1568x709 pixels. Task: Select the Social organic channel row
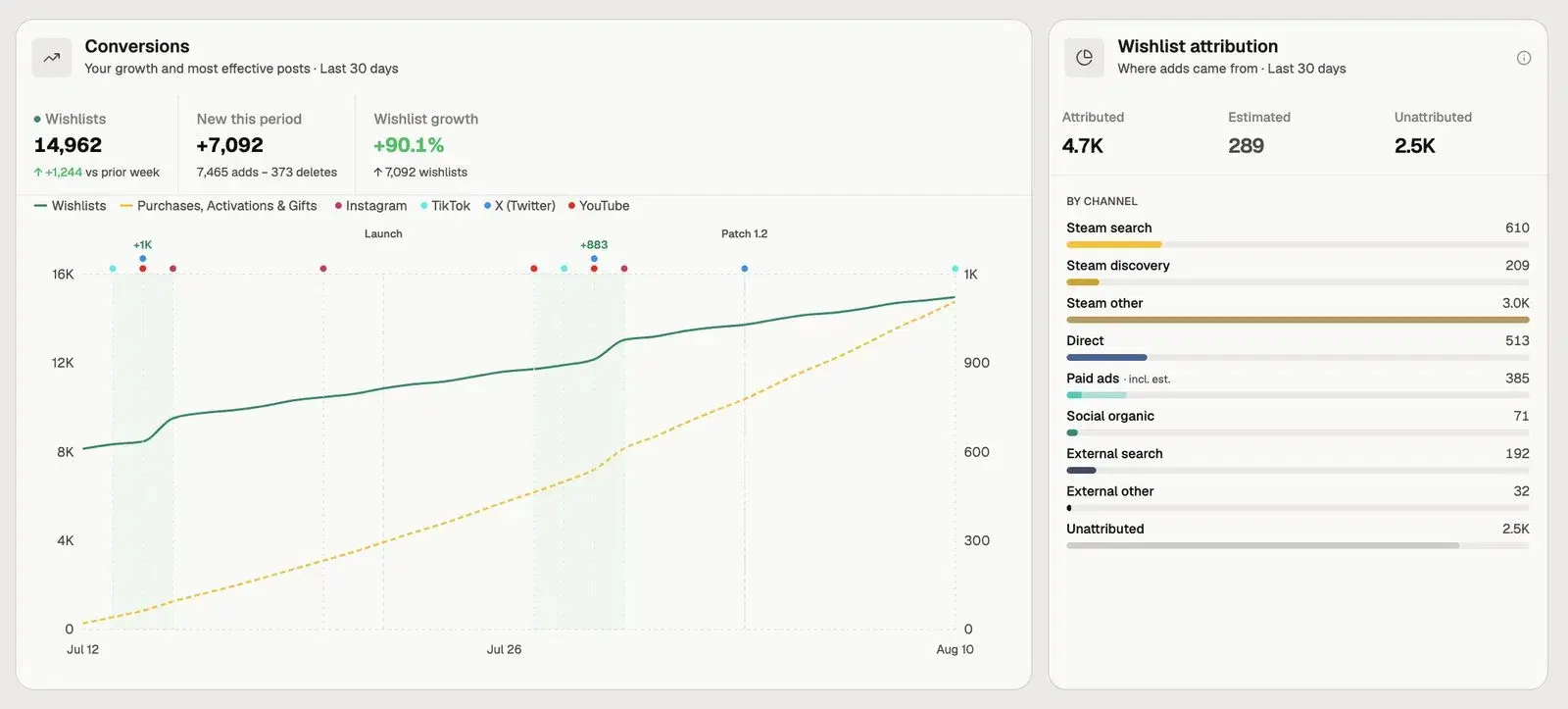pos(1298,424)
